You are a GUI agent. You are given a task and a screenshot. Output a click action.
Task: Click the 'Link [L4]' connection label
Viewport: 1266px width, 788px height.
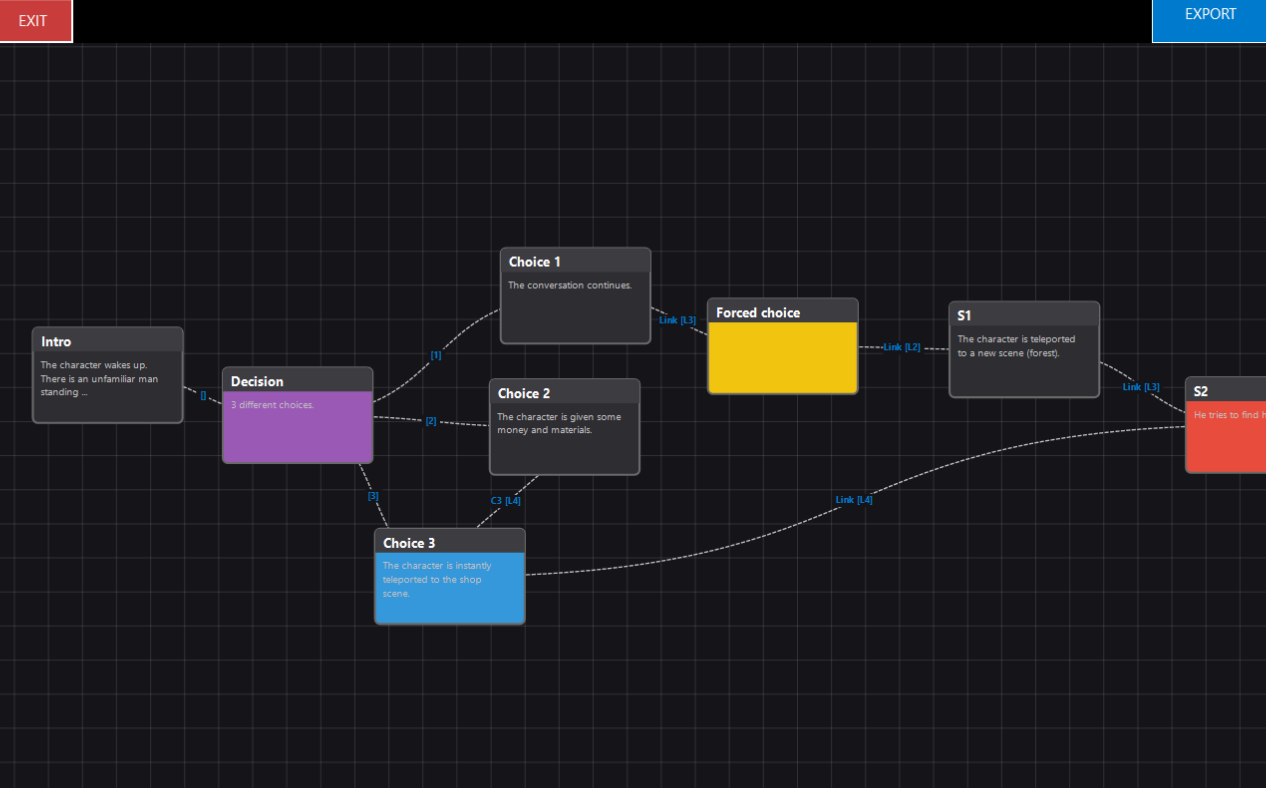pyautogui.click(x=854, y=500)
